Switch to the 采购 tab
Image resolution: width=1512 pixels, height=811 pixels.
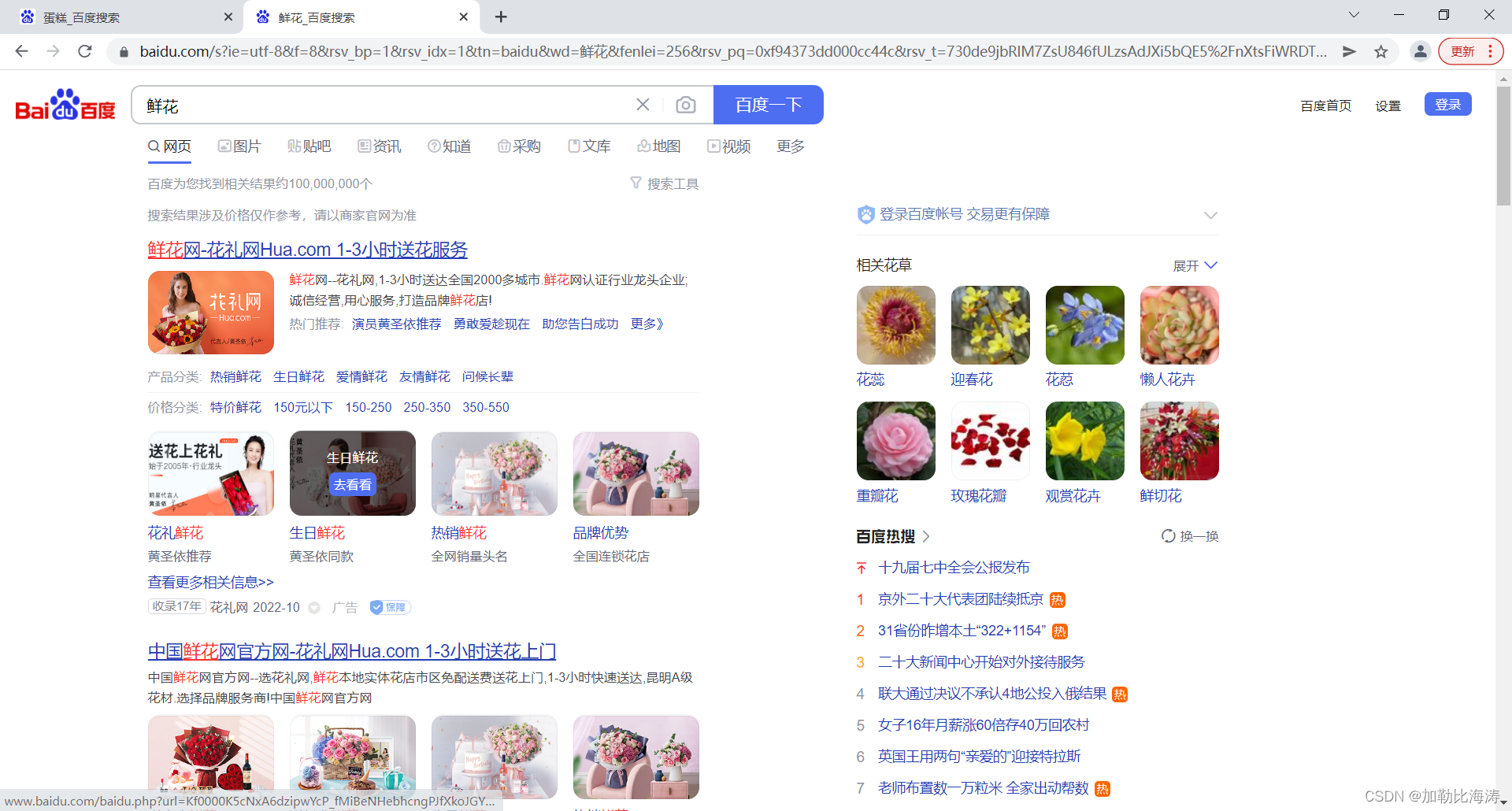[x=519, y=146]
